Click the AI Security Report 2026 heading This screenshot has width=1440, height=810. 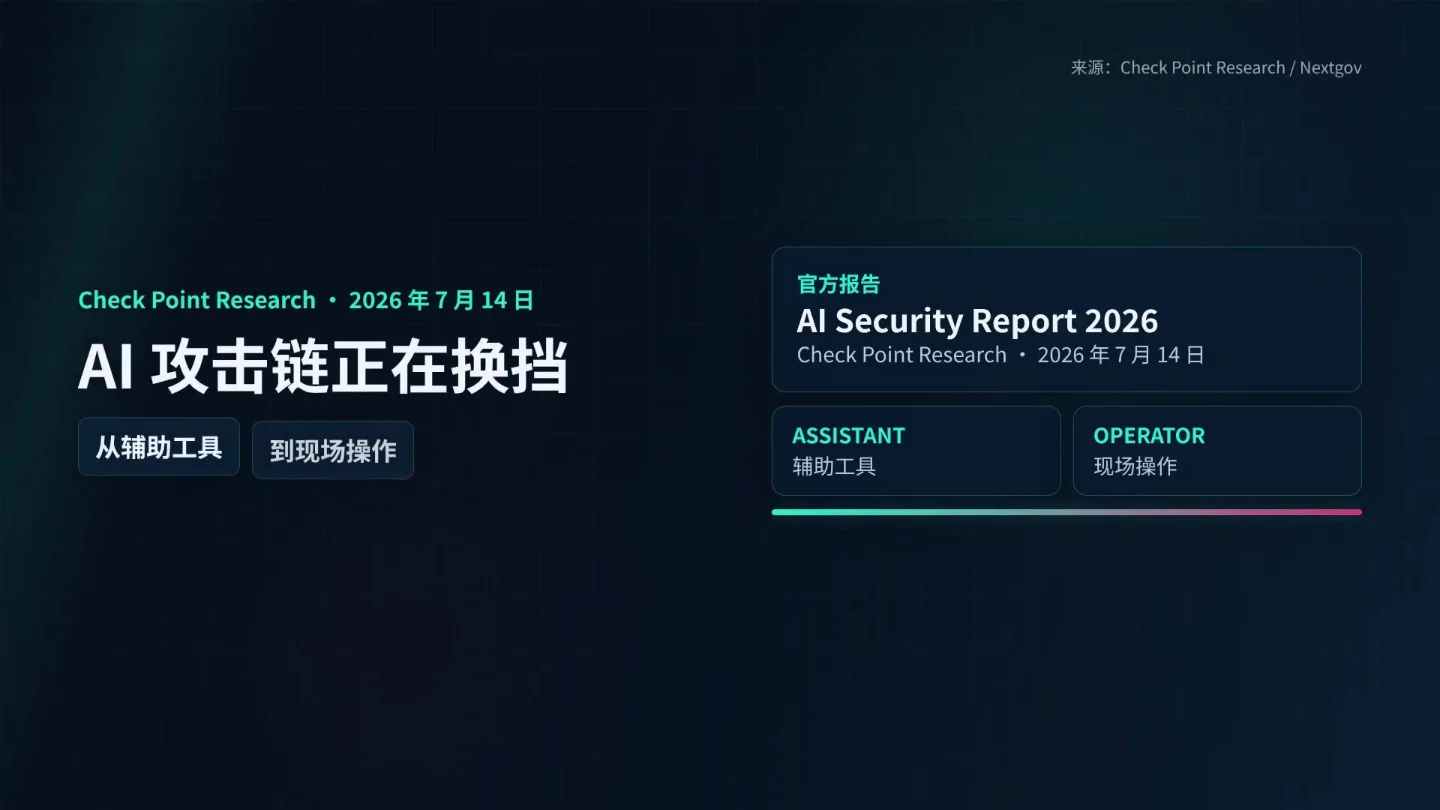(977, 321)
